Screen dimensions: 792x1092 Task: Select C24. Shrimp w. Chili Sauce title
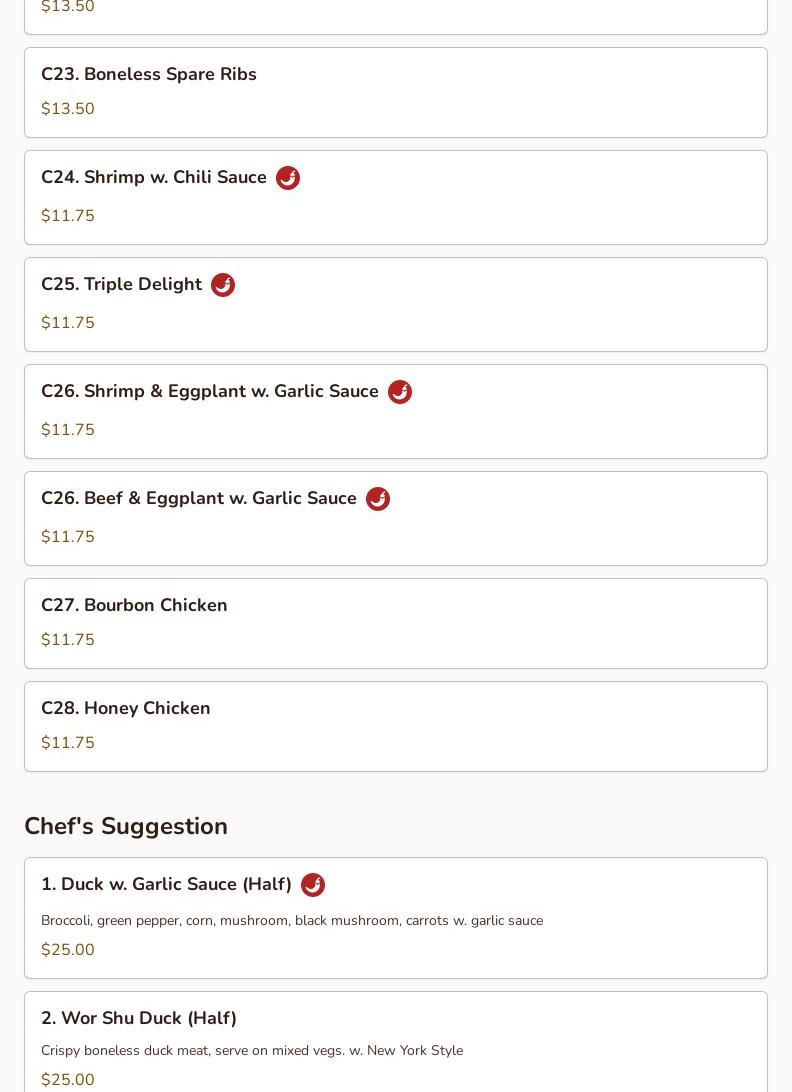click(154, 178)
